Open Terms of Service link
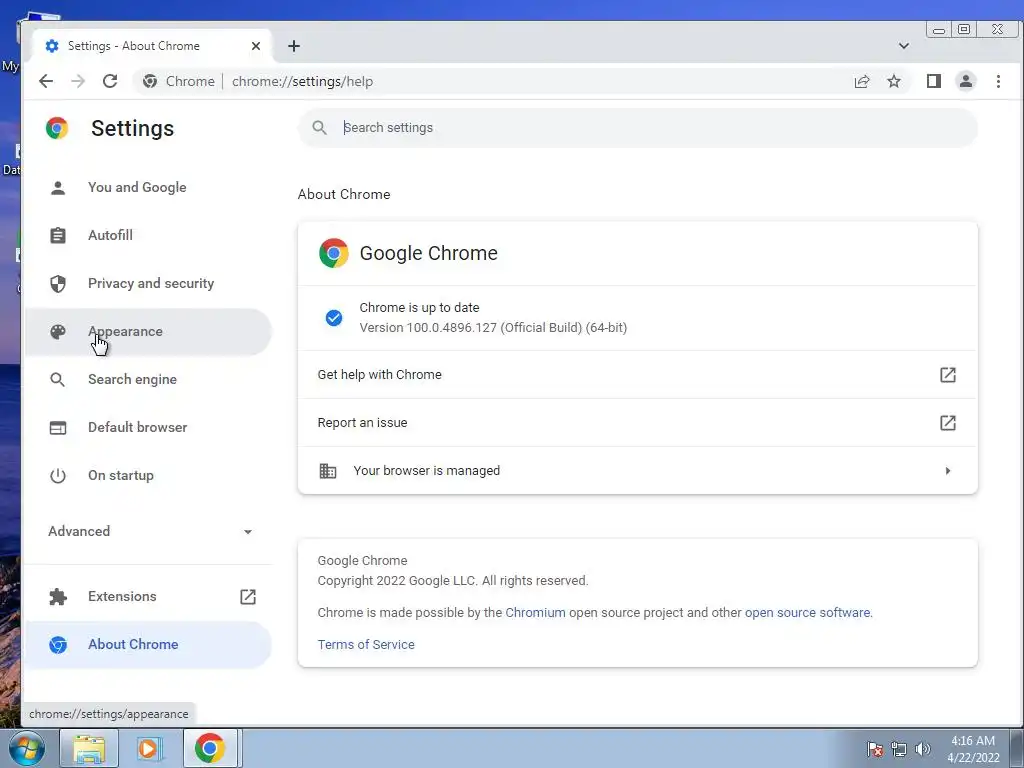Image resolution: width=1024 pixels, height=768 pixels. [x=366, y=645]
